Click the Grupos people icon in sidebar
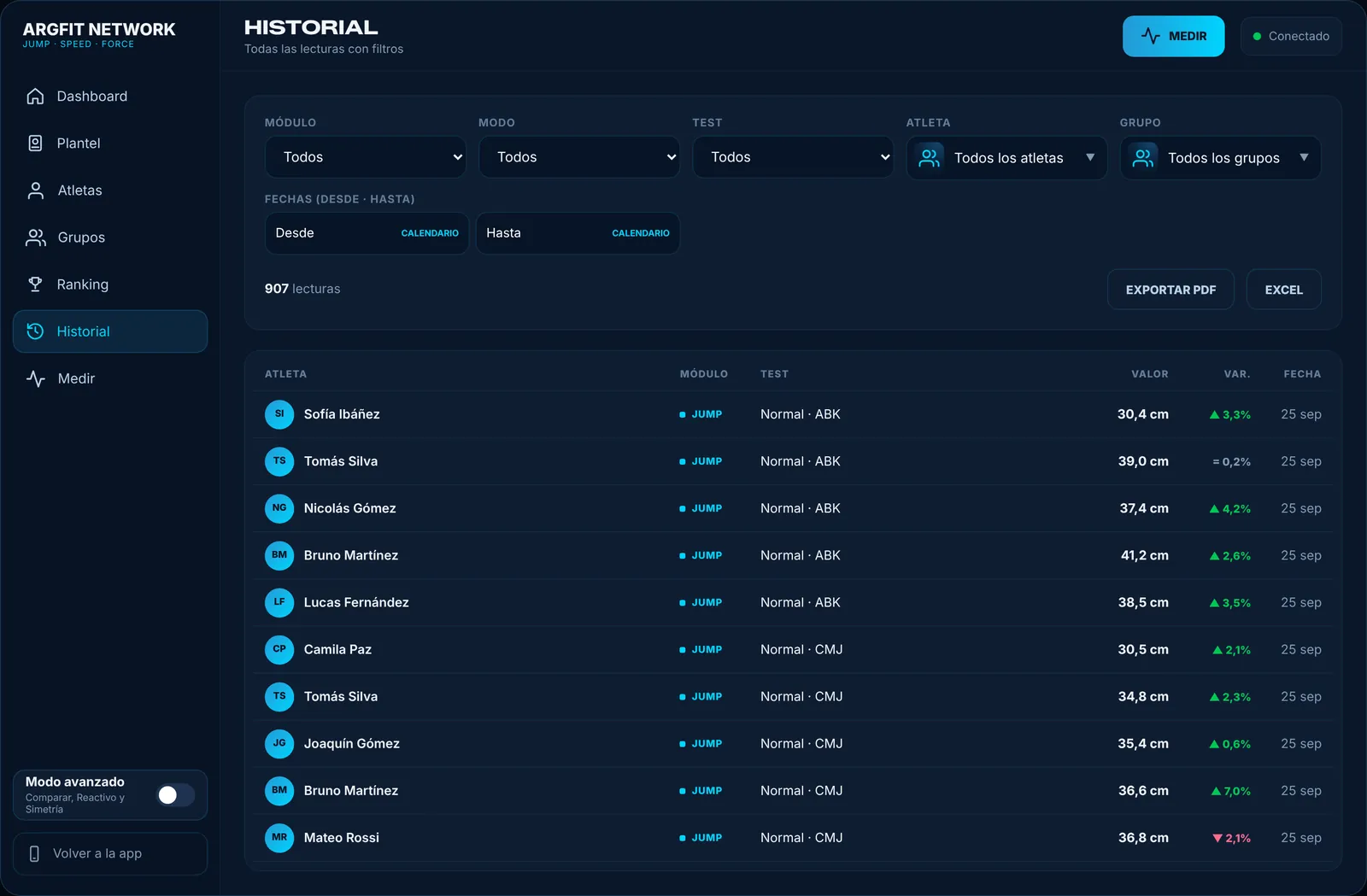 click(x=35, y=237)
